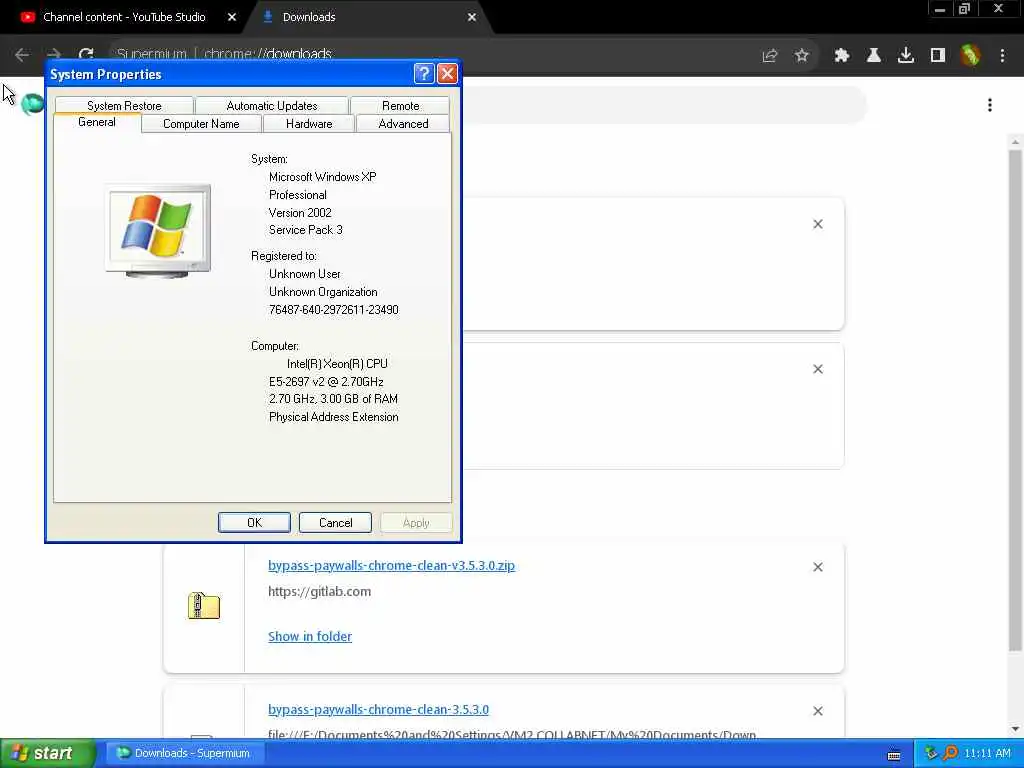Click the network tray icon

(x=931, y=753)
